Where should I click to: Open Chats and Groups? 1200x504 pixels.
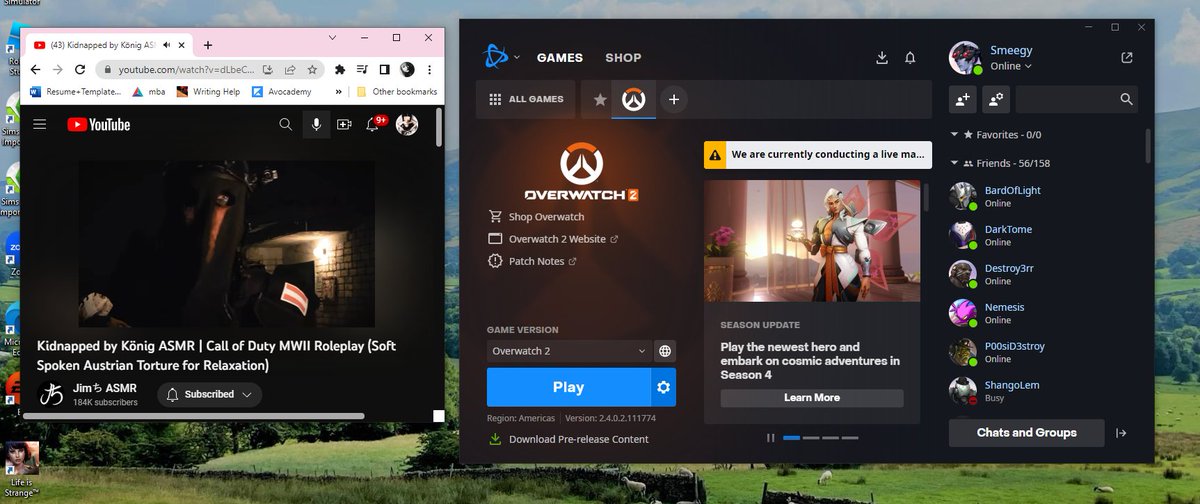click(x=1026, y=433)
